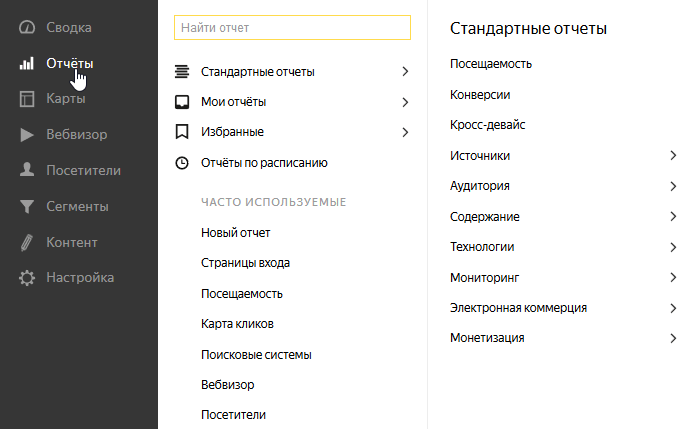Open the Конверсии report
The width and height of the screenshot is (692, 429).
480,95
